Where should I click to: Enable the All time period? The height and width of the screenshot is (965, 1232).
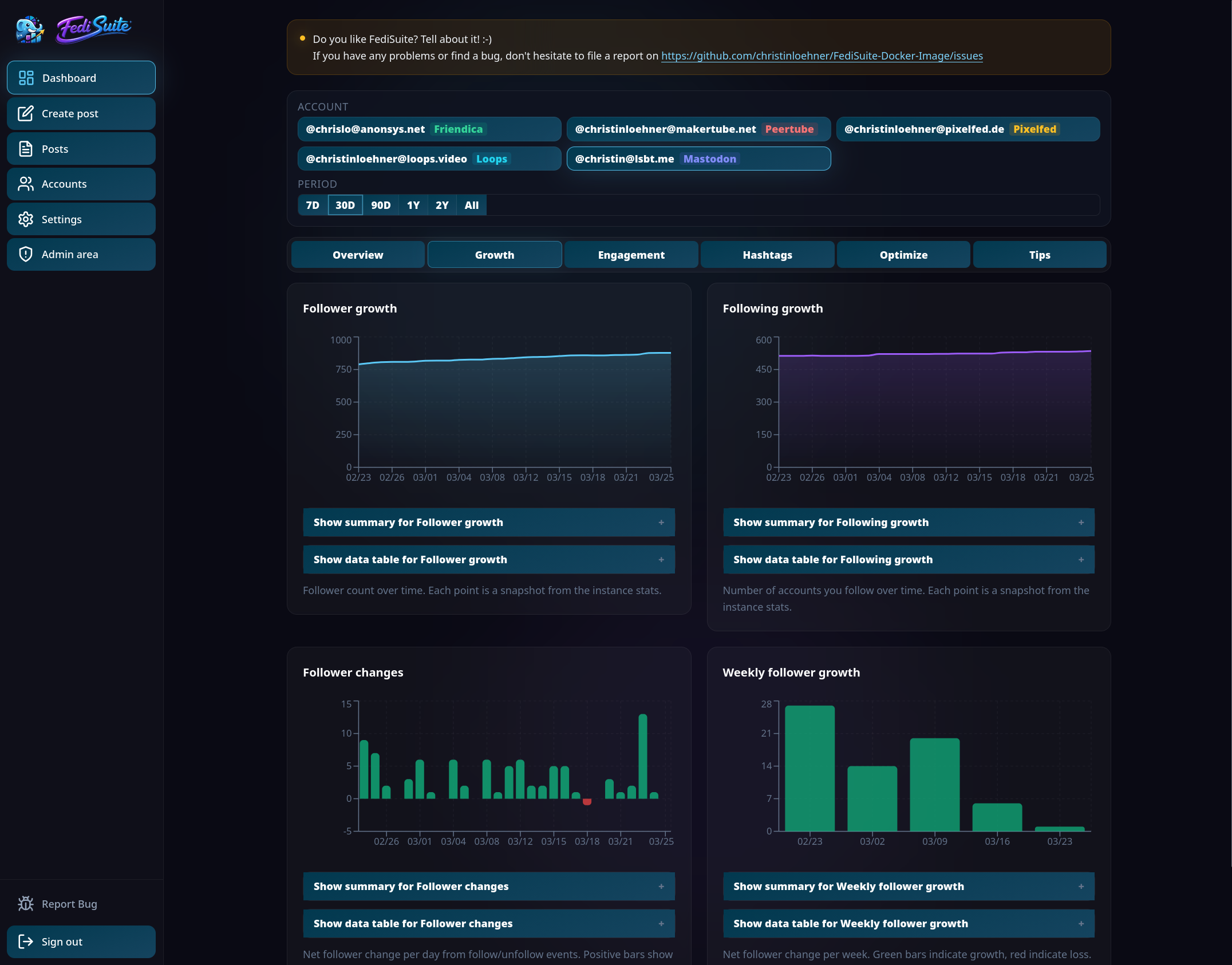(471, 205)
